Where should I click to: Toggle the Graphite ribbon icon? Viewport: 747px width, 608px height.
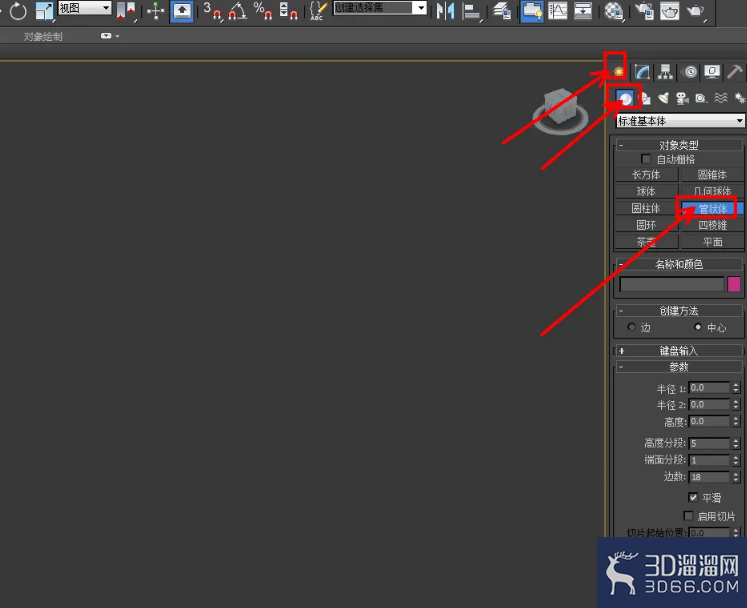click(x=532, y=11)
